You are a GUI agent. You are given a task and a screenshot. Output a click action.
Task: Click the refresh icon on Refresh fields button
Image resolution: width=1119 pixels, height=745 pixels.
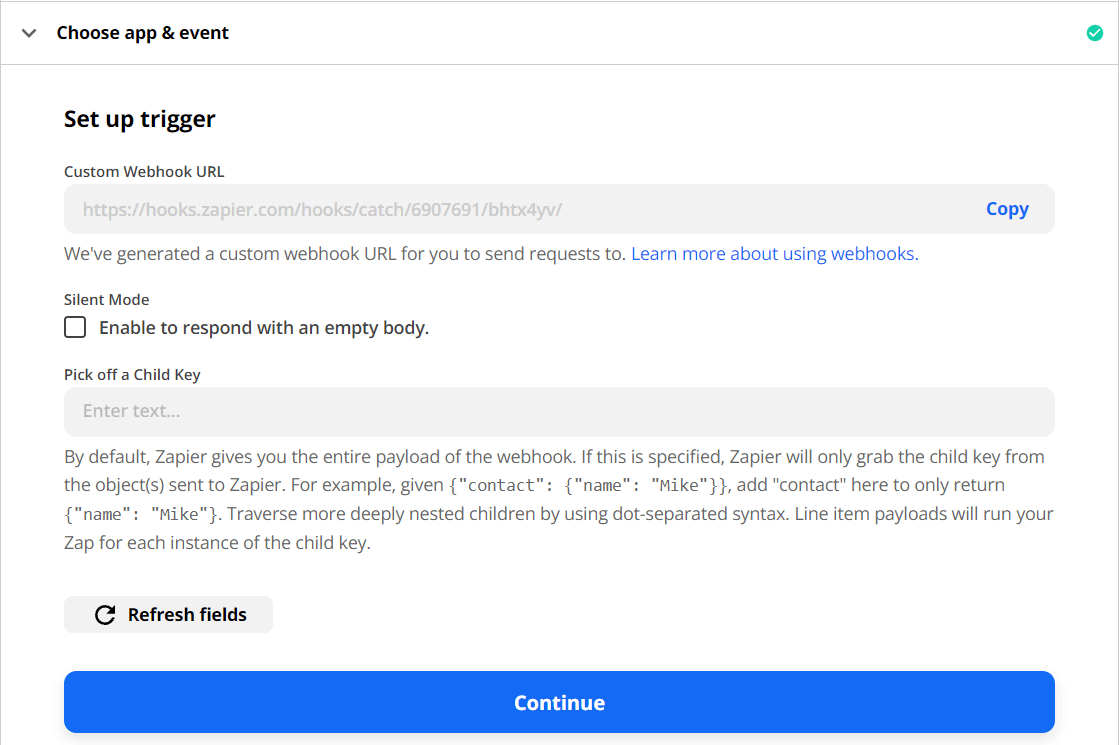pos(105,614)
